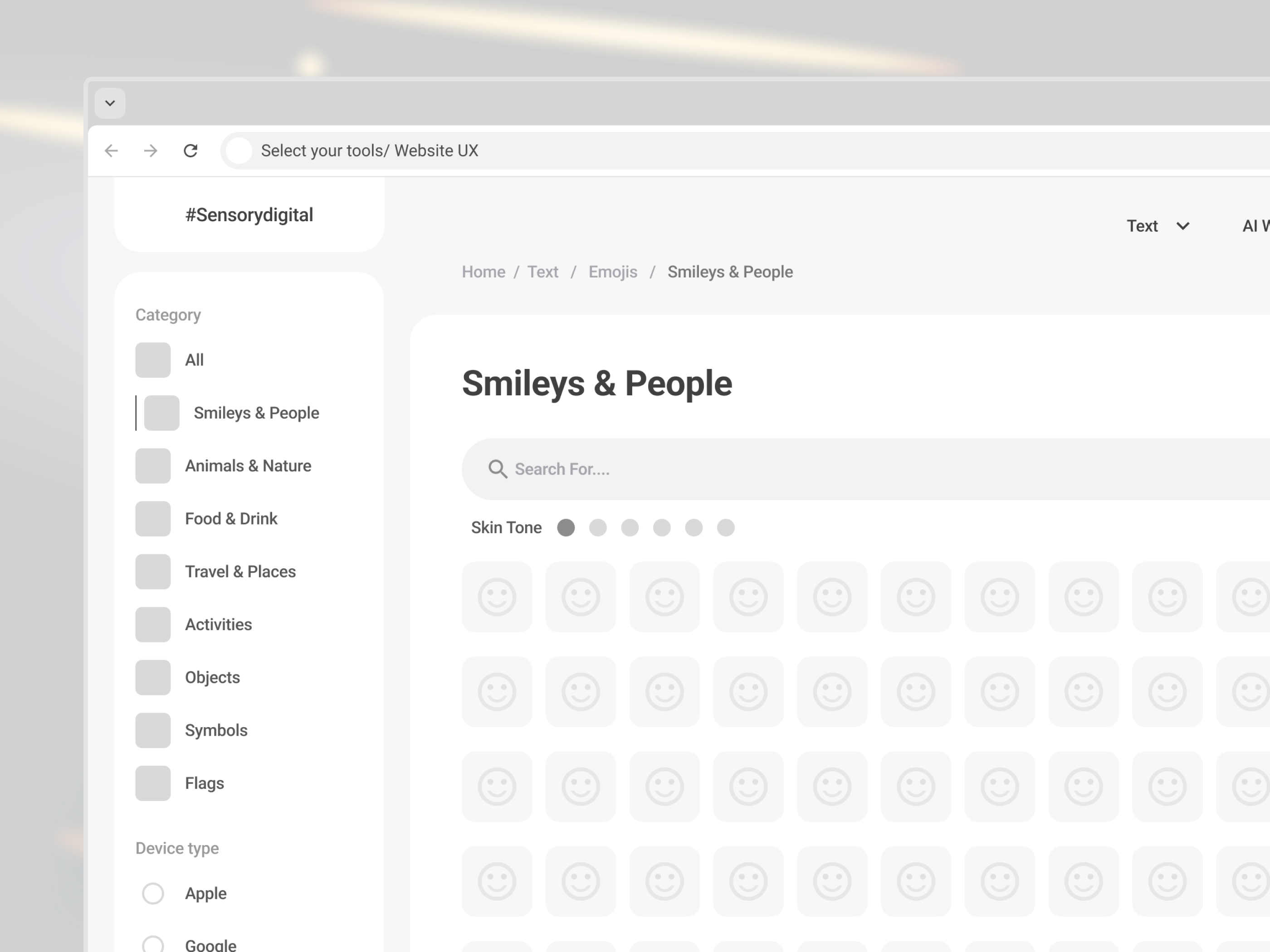This screenshot has width=1270, height=952.
Task: Click the #Sensorydigital logo
Action: (250, 214)
